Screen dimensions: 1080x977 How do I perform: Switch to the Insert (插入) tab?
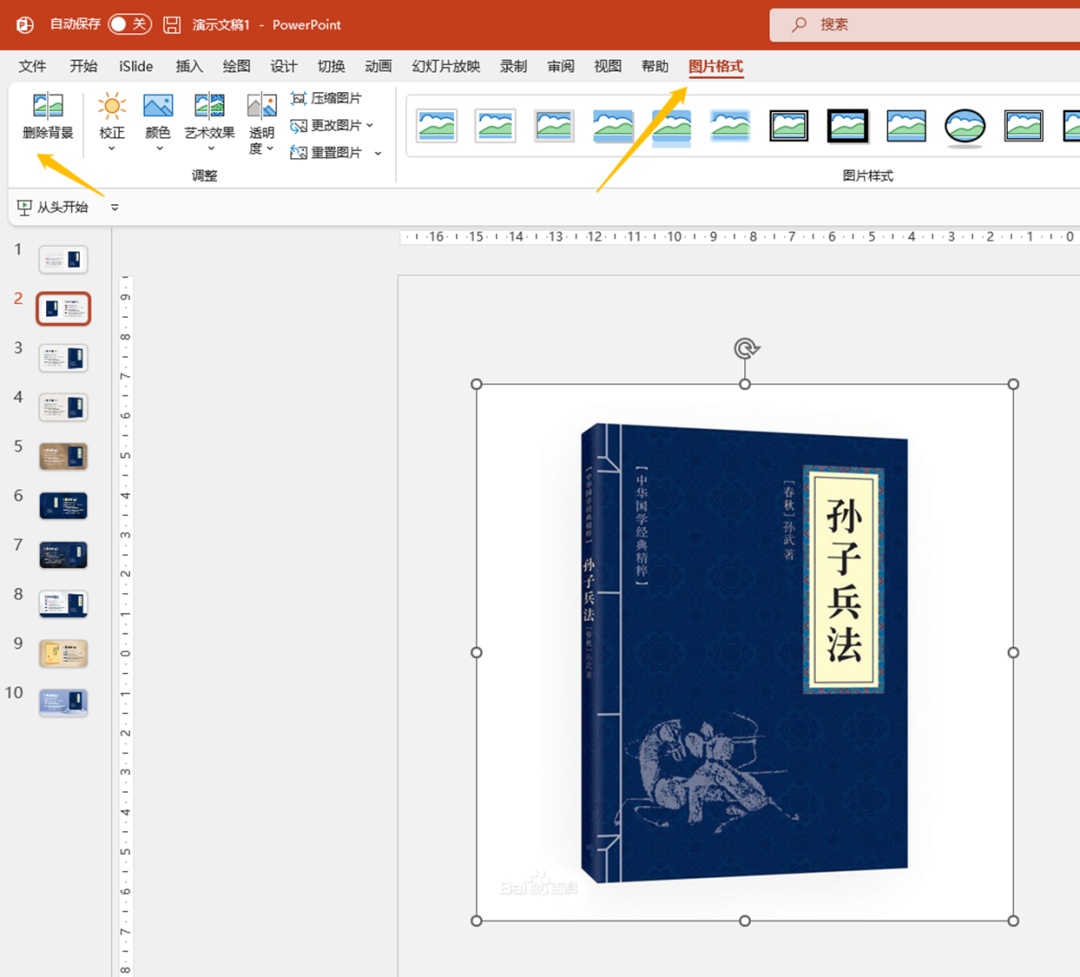click(x=189, y=66)
